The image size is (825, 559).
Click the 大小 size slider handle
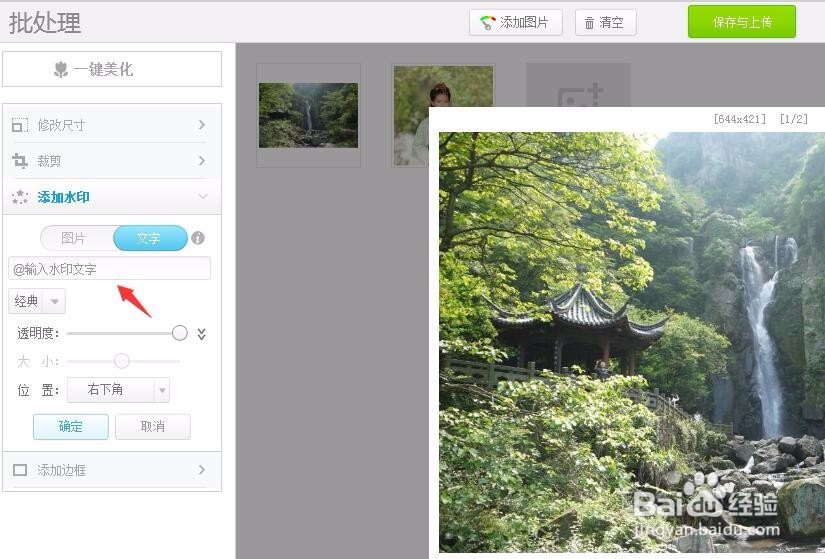click(x=122, y=361)
